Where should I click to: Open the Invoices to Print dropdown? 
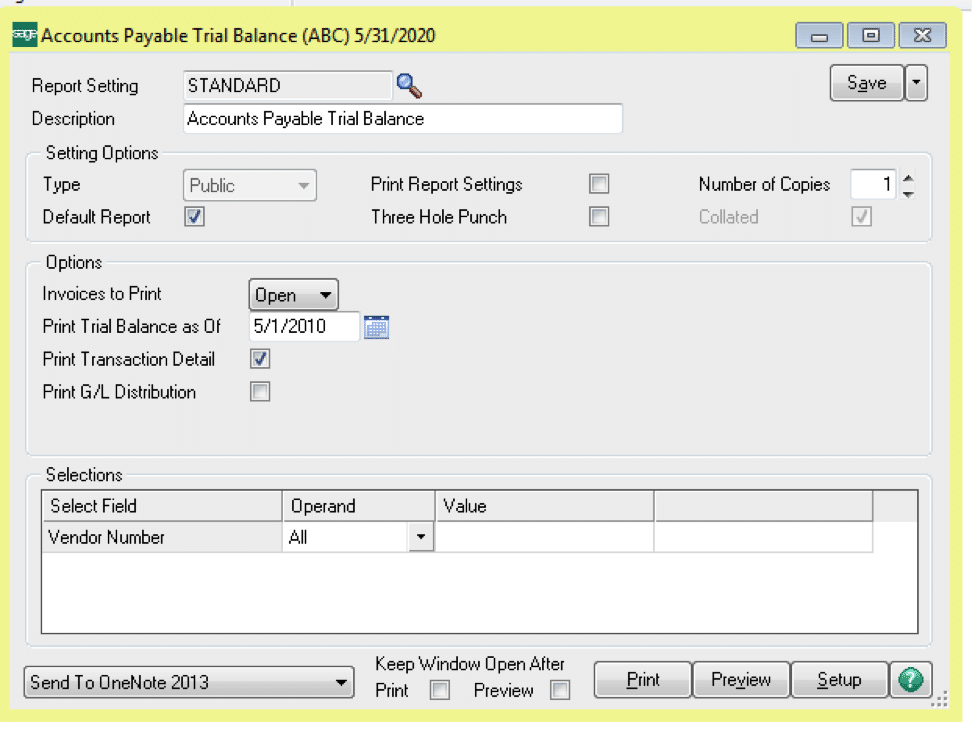(x=293, y=295)
